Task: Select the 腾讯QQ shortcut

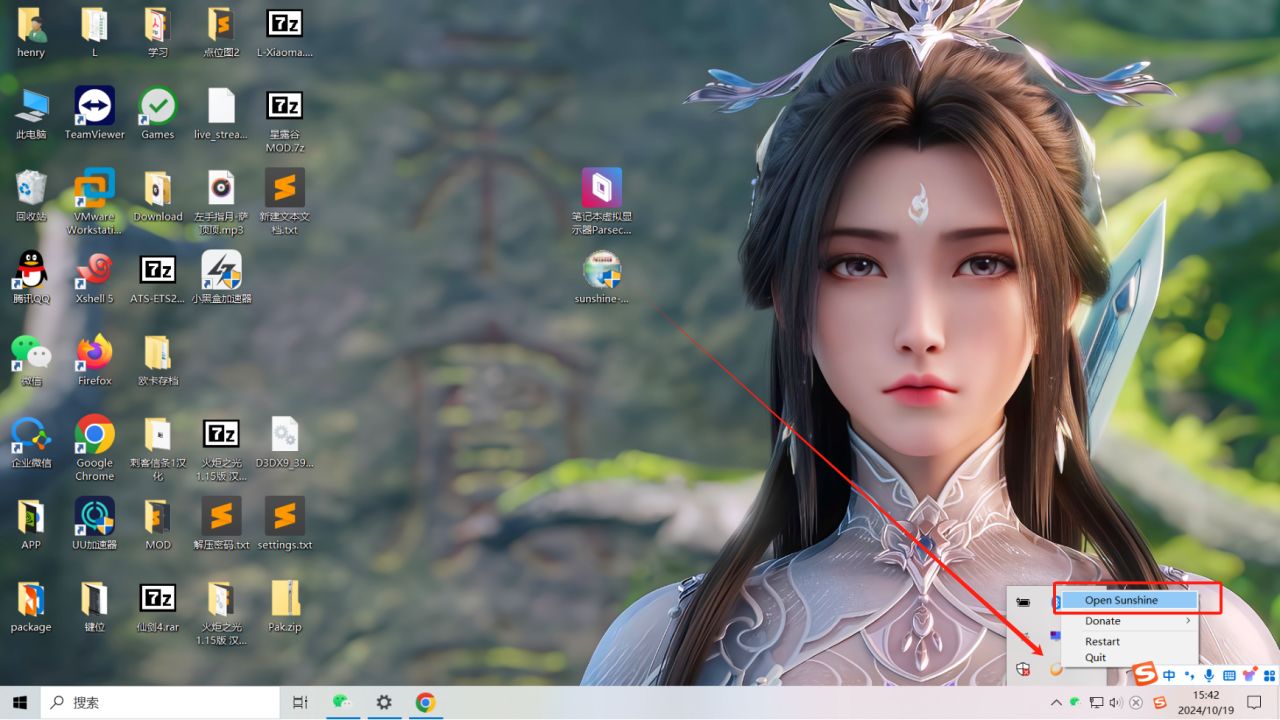Action: coord(31,278)
